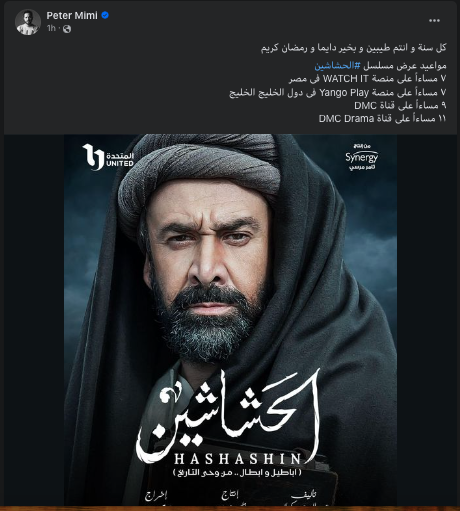Click the United logo on the poster
This screenshot has width=460, height=511.
[108, 157]
